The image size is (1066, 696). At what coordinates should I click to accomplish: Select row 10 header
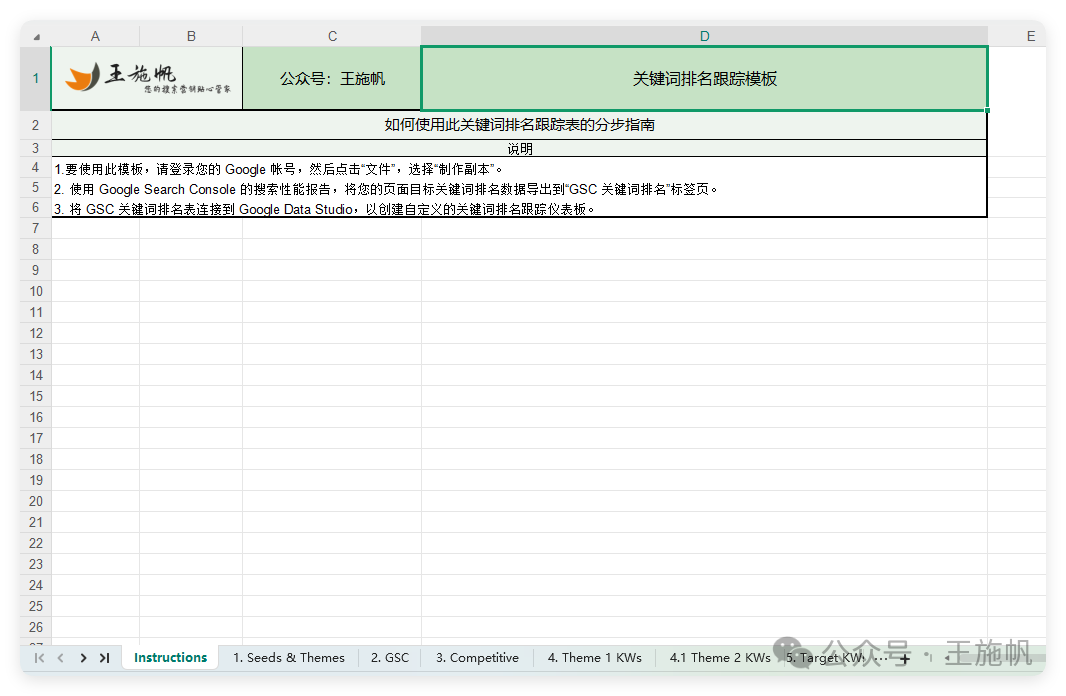pyautogui.click(x=35, y=292)
